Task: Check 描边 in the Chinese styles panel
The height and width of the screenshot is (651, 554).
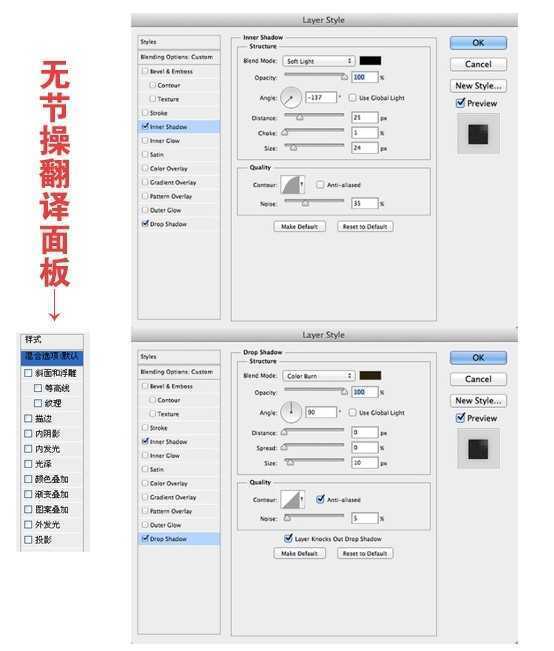Action: pyautogui.click(x=28, y=418)
